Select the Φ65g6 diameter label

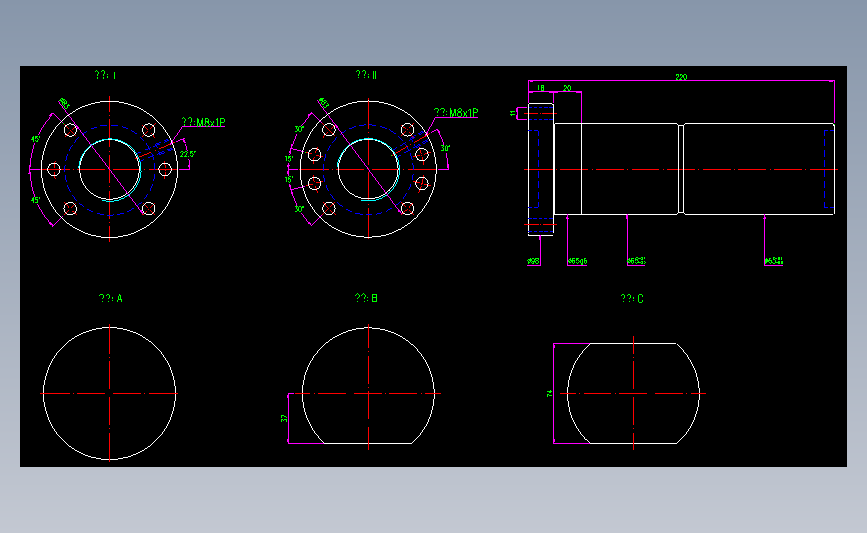[x=578, y=261]
